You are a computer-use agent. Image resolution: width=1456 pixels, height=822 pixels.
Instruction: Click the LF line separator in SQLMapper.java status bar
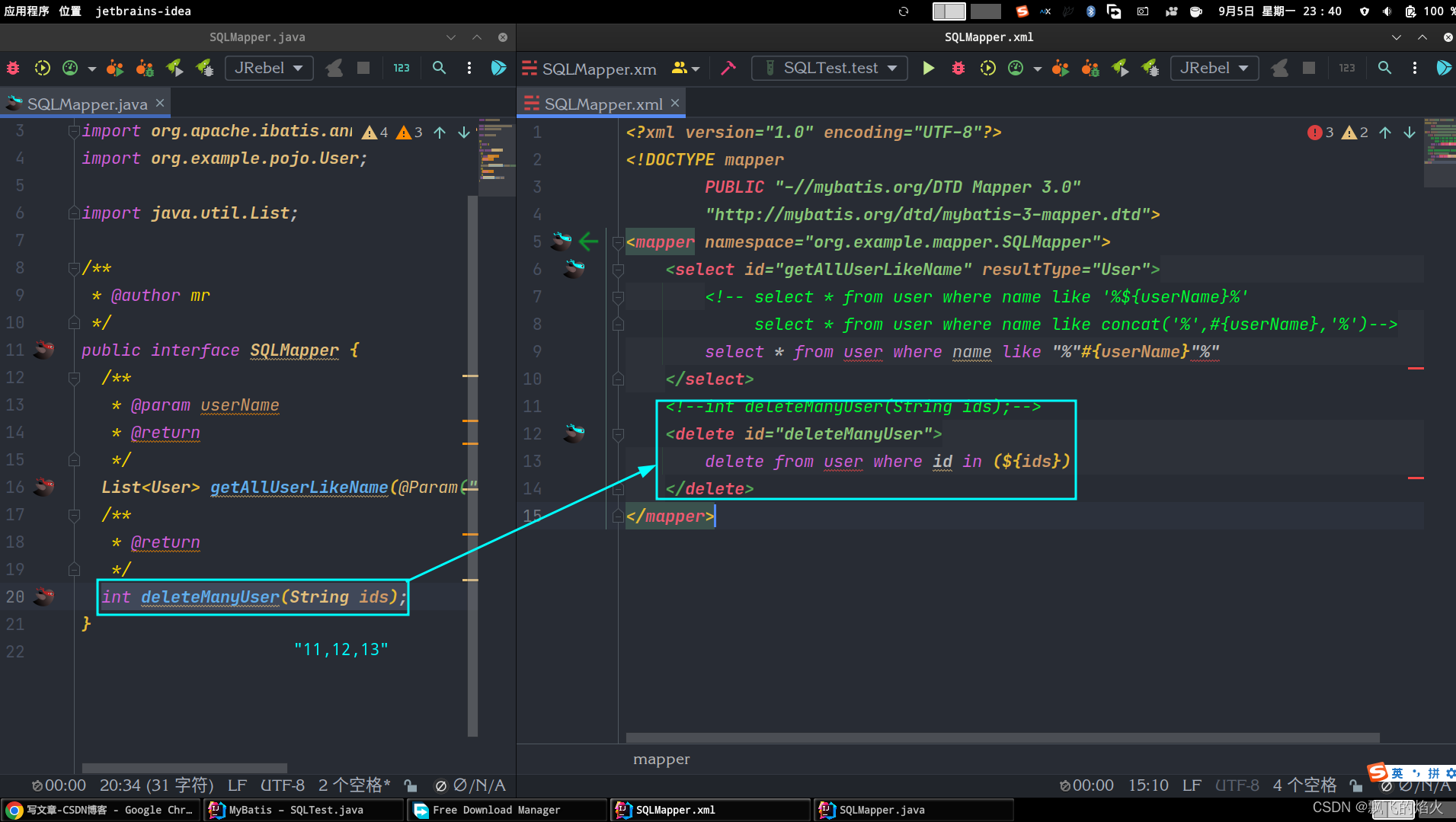[x=237, y=785]
